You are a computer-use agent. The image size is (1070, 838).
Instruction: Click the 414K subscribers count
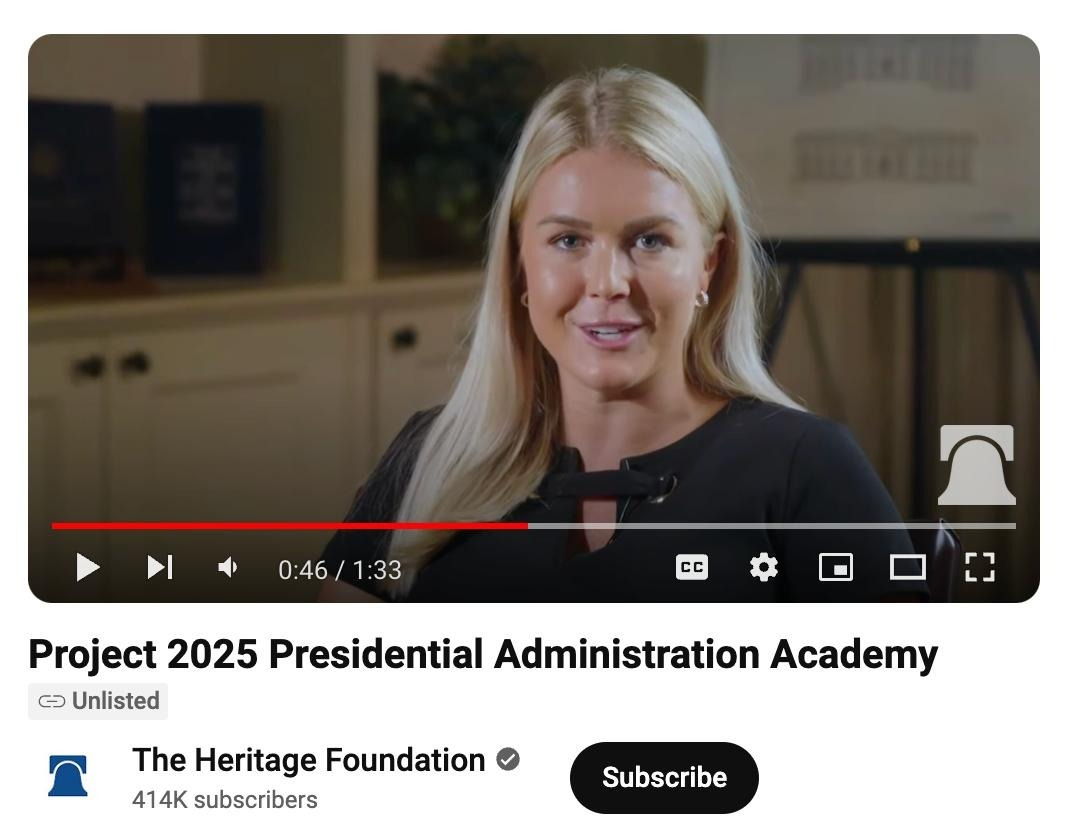(225, 800)
